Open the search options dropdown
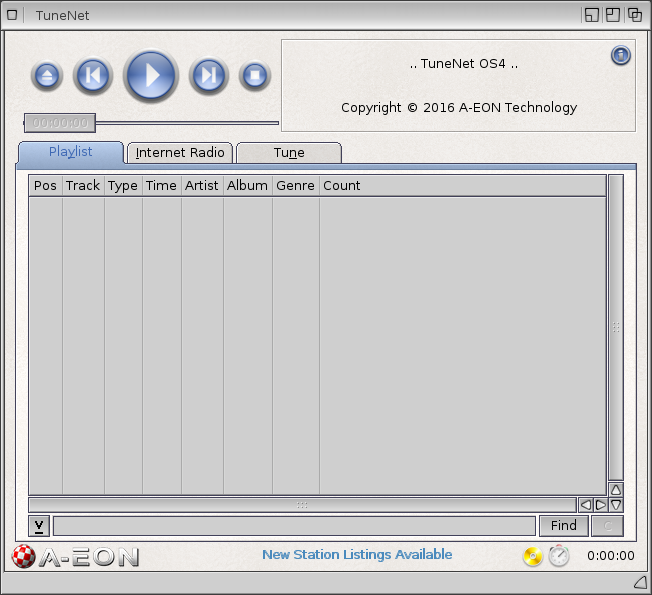 (39, 526)
